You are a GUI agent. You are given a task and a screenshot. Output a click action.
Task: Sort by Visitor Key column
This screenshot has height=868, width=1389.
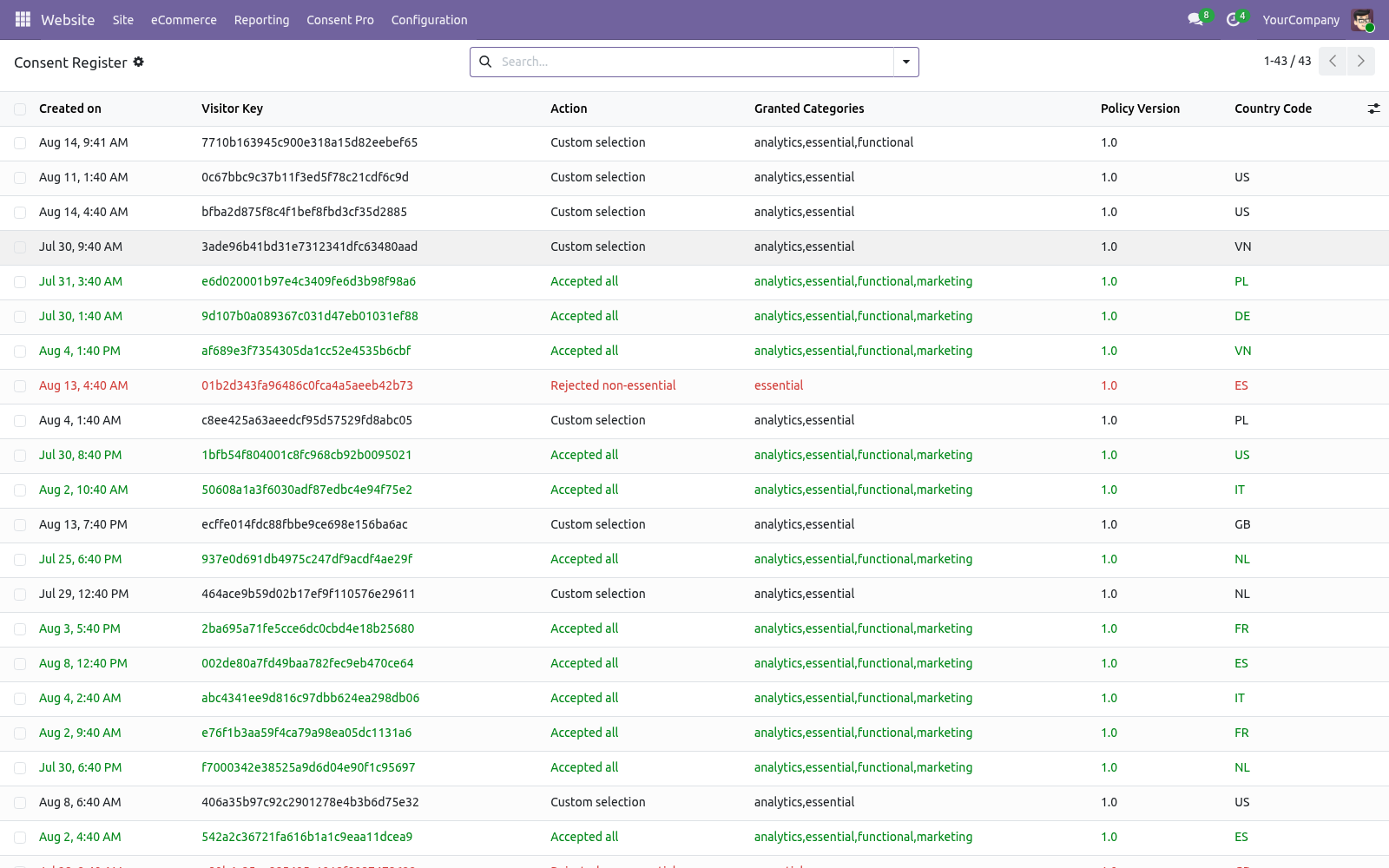coord(232,108)
